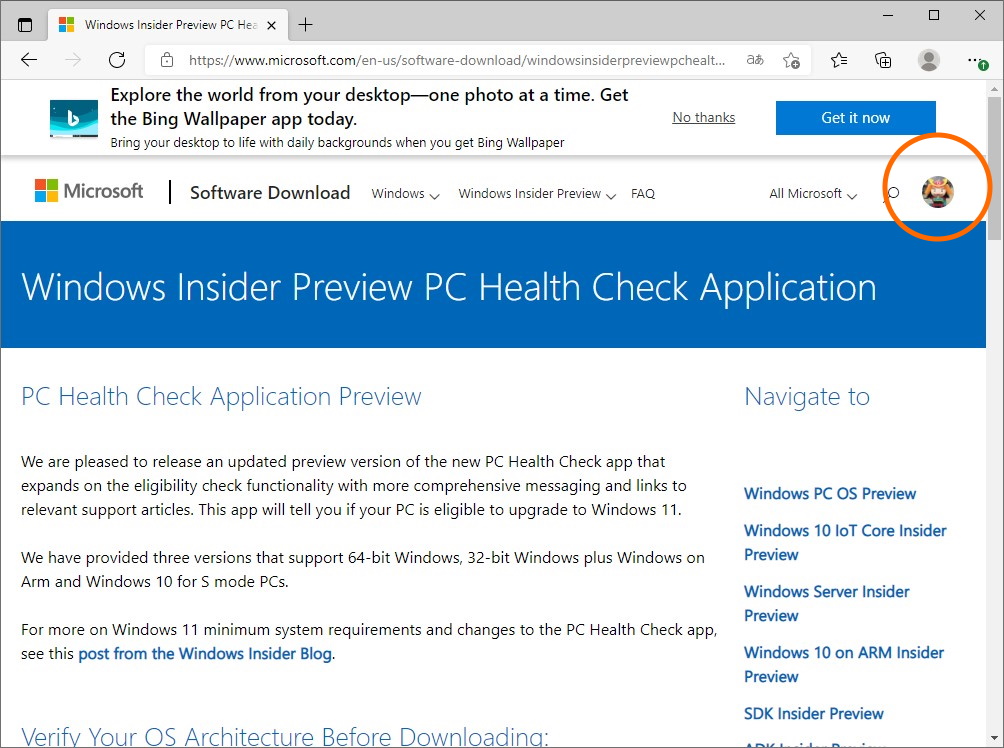Open the Bing Wallpaper app icon

[73, 117]
